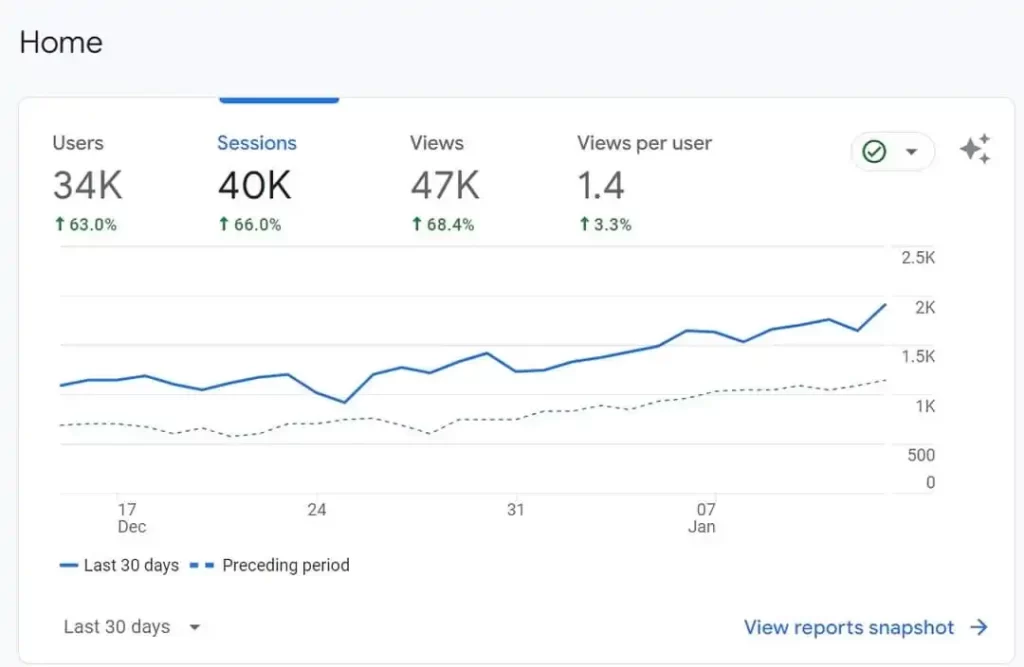Click the solid line legend marker icon
This screenshot has height=667, width=1024.
(68, 565)
